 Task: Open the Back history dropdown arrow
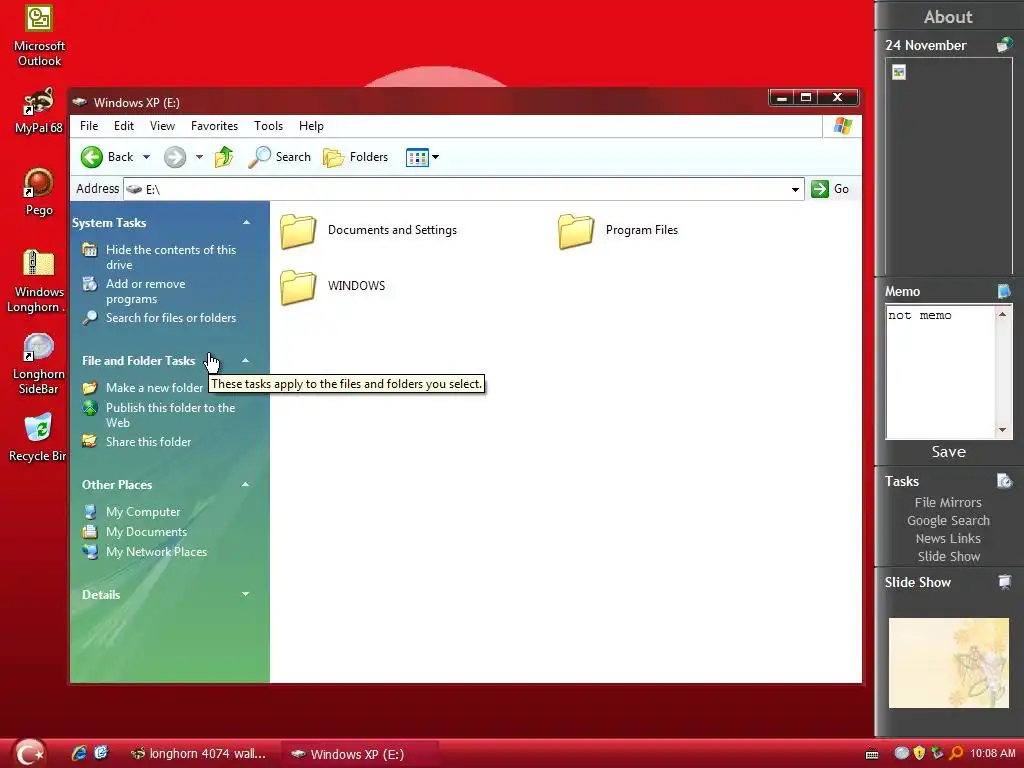pyautogui.click(x=146, y=157)
